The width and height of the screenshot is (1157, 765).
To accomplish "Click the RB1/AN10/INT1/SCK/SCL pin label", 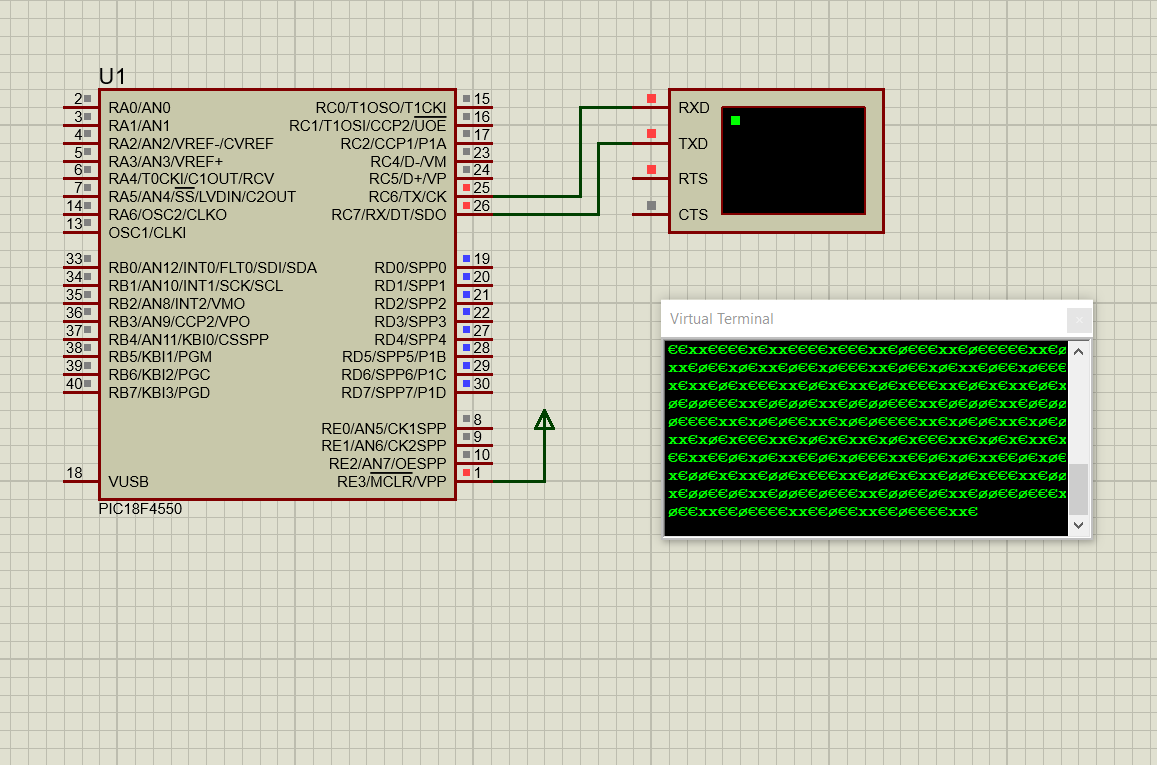I will (196, 285).
